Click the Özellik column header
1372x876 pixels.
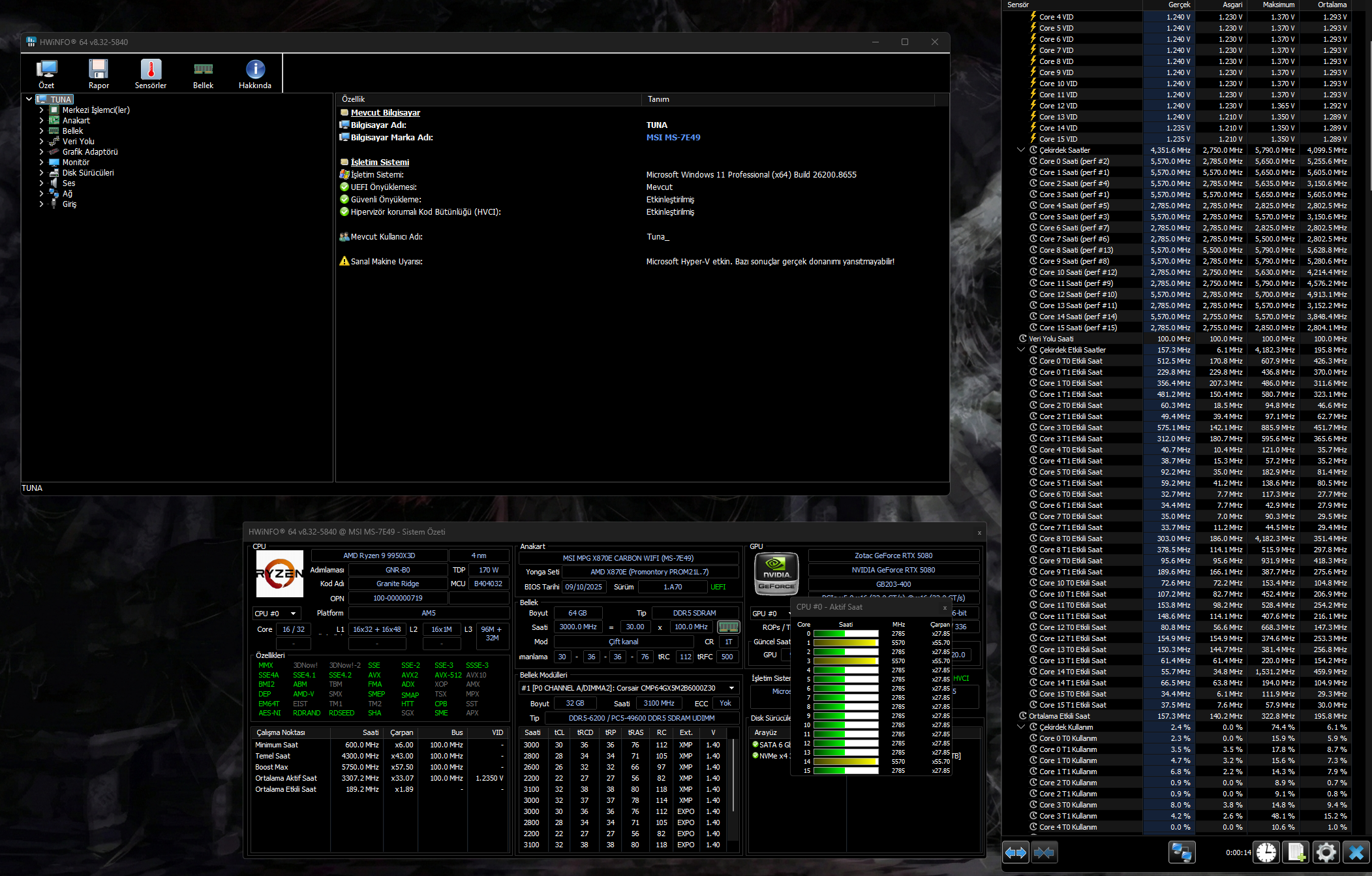489,99
